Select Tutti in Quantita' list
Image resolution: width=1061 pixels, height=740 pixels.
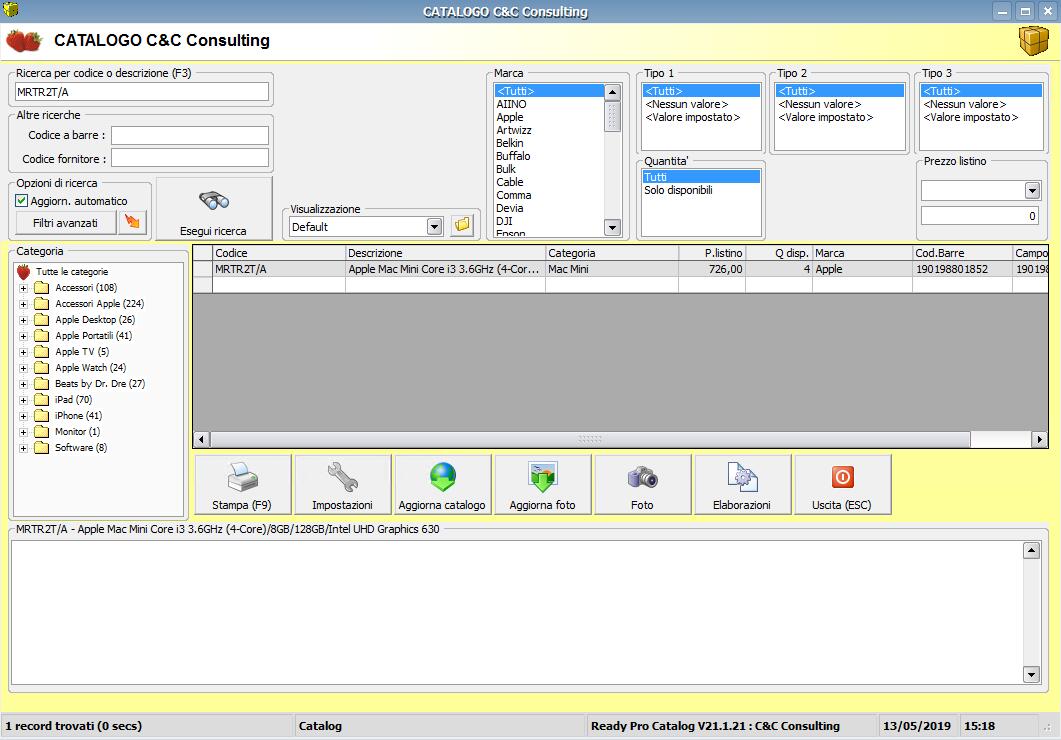(x=701, y=177)
